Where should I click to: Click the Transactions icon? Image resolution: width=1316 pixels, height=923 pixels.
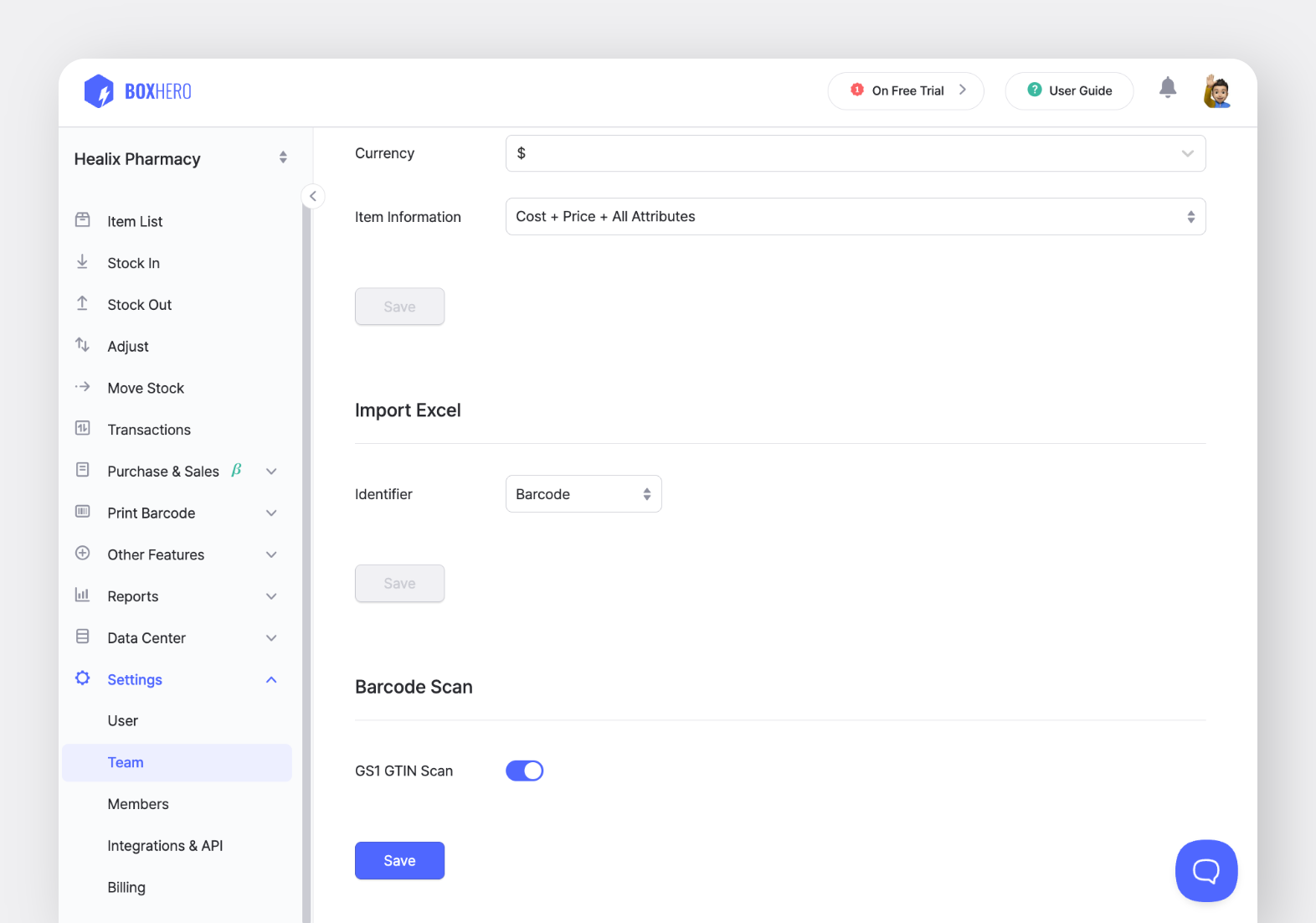click(x=83, y=429)
